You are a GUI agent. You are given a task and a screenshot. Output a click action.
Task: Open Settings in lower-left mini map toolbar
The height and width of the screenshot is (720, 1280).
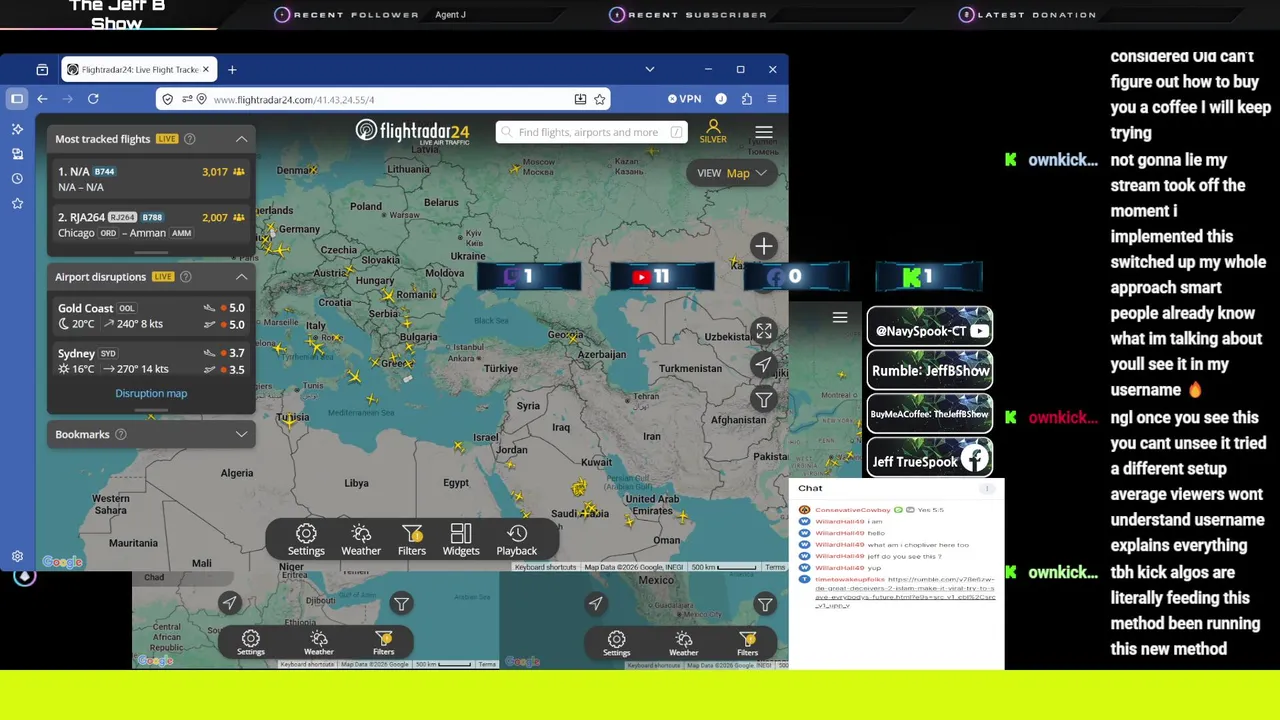251,643
